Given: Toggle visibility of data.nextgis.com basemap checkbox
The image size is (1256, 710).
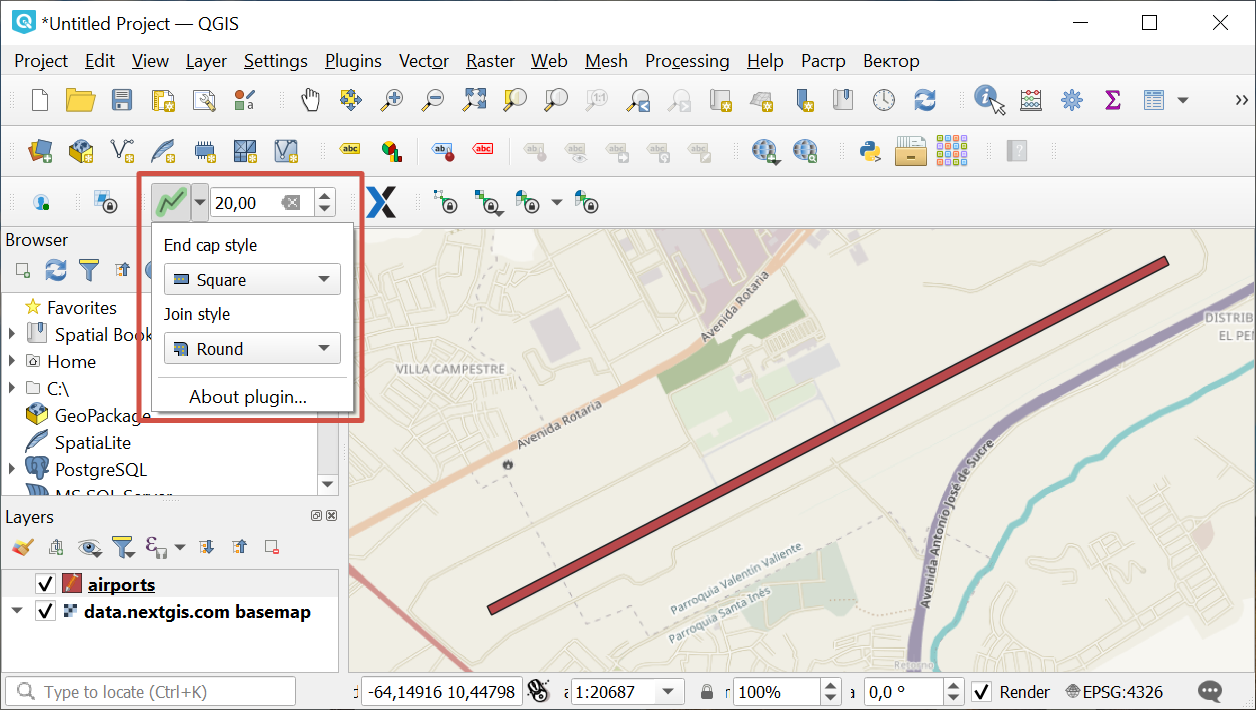Looking at the screenshot, I should click(x=45, y=612).
